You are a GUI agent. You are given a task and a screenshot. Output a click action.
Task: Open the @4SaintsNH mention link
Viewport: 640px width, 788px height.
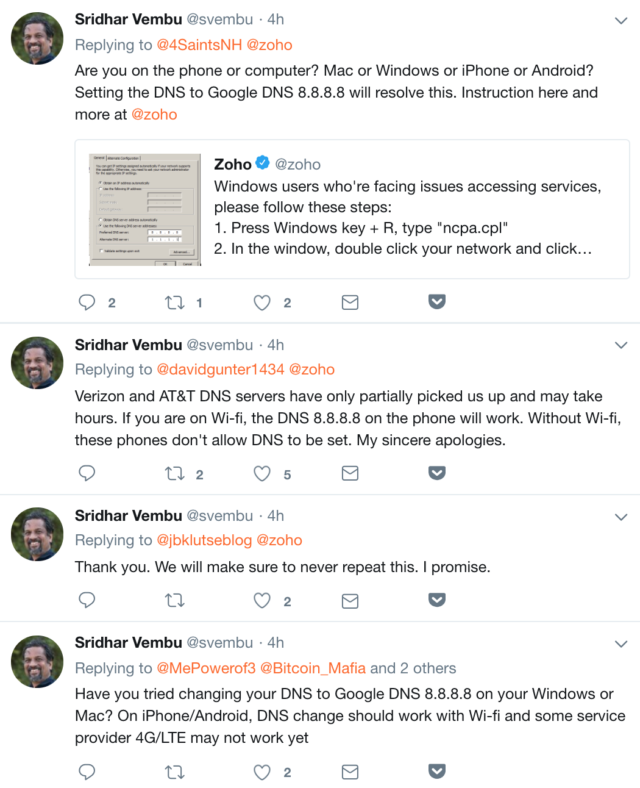197,45
